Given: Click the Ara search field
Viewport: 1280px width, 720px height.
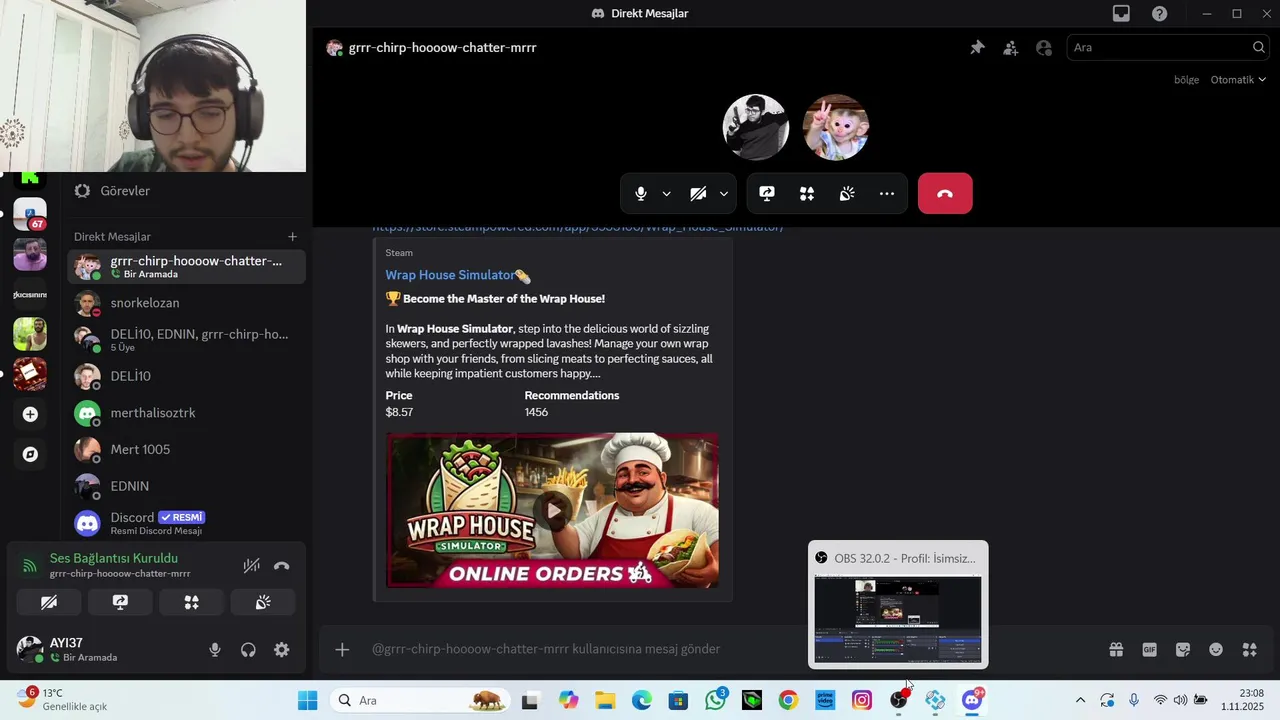Looking at the screenshot, I should [1169, 47].
